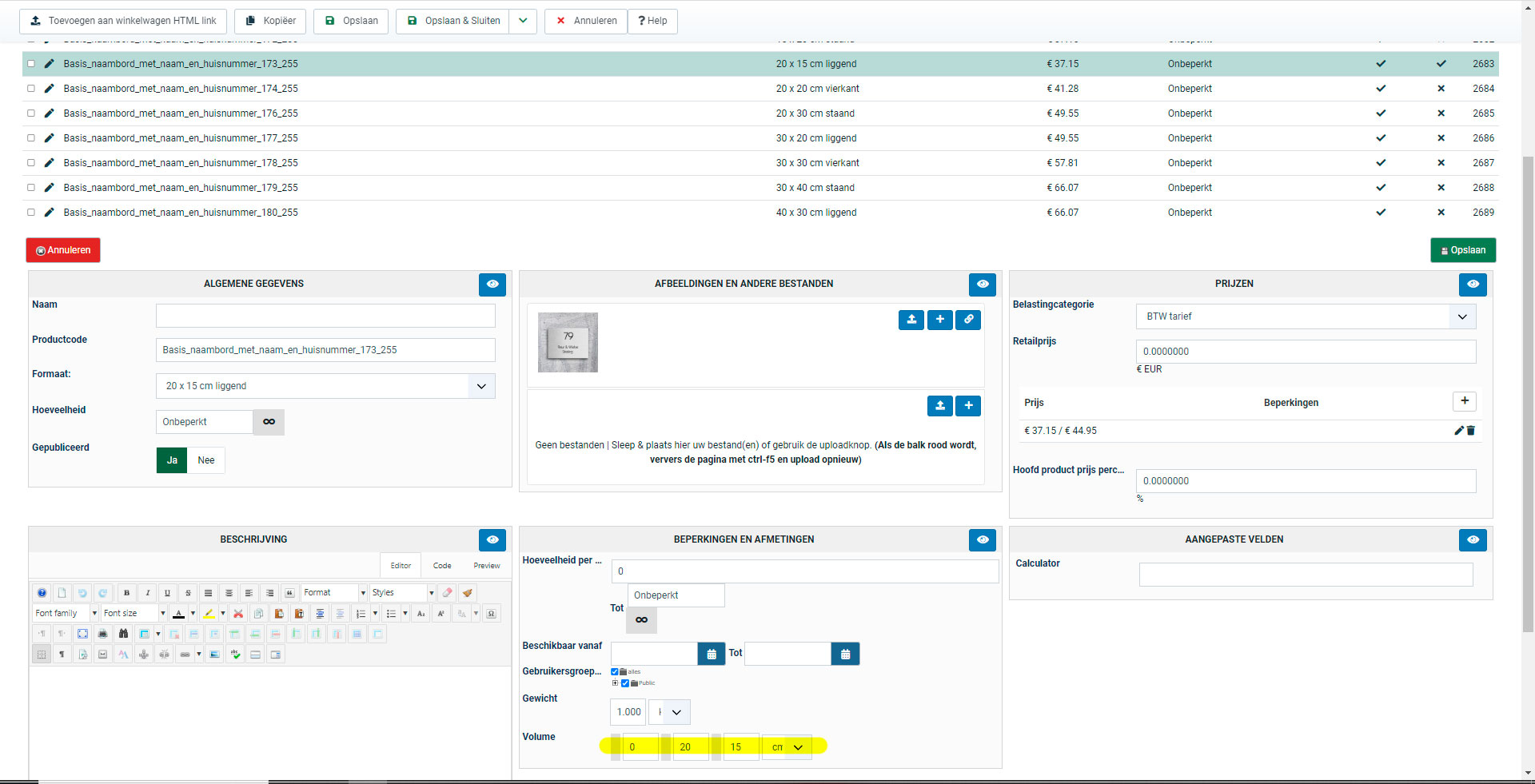The image size is (1535, 784).
Task: Toggle visibility of Algemene Gegevens panel
Action: (492, 285)
